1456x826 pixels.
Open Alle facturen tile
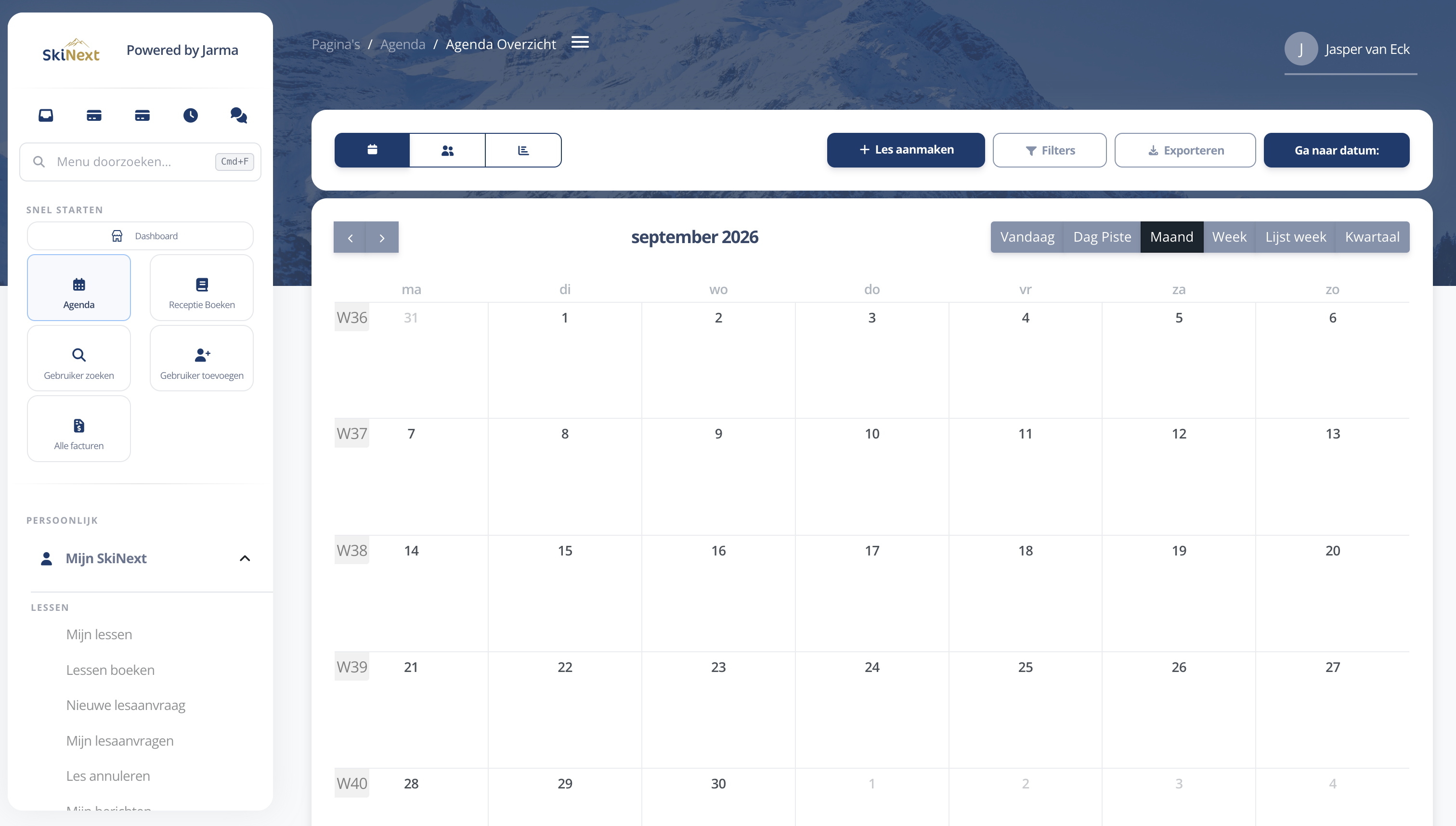pyautogui.click(x=79, y=429)
